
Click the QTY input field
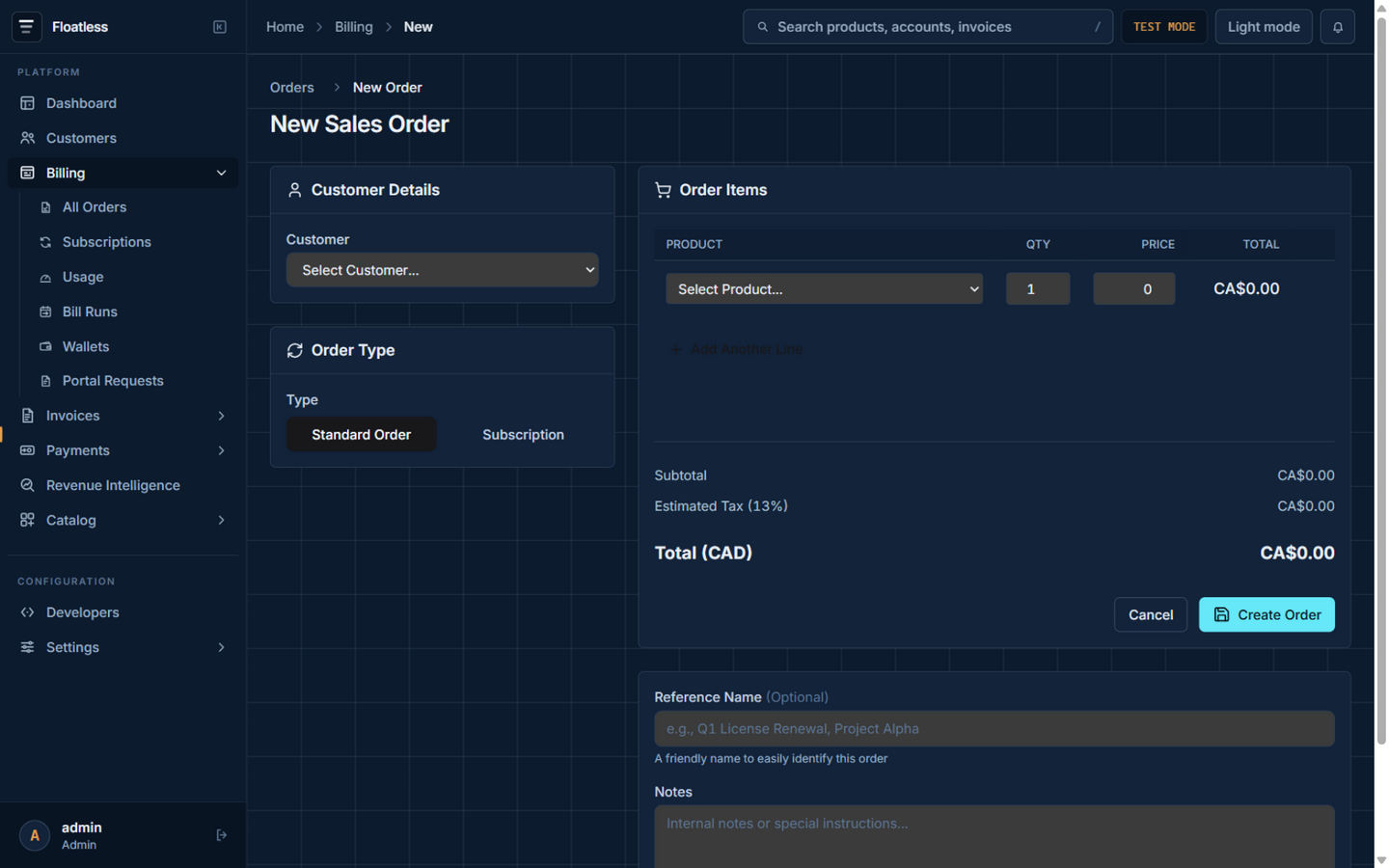click(1038, 289)
